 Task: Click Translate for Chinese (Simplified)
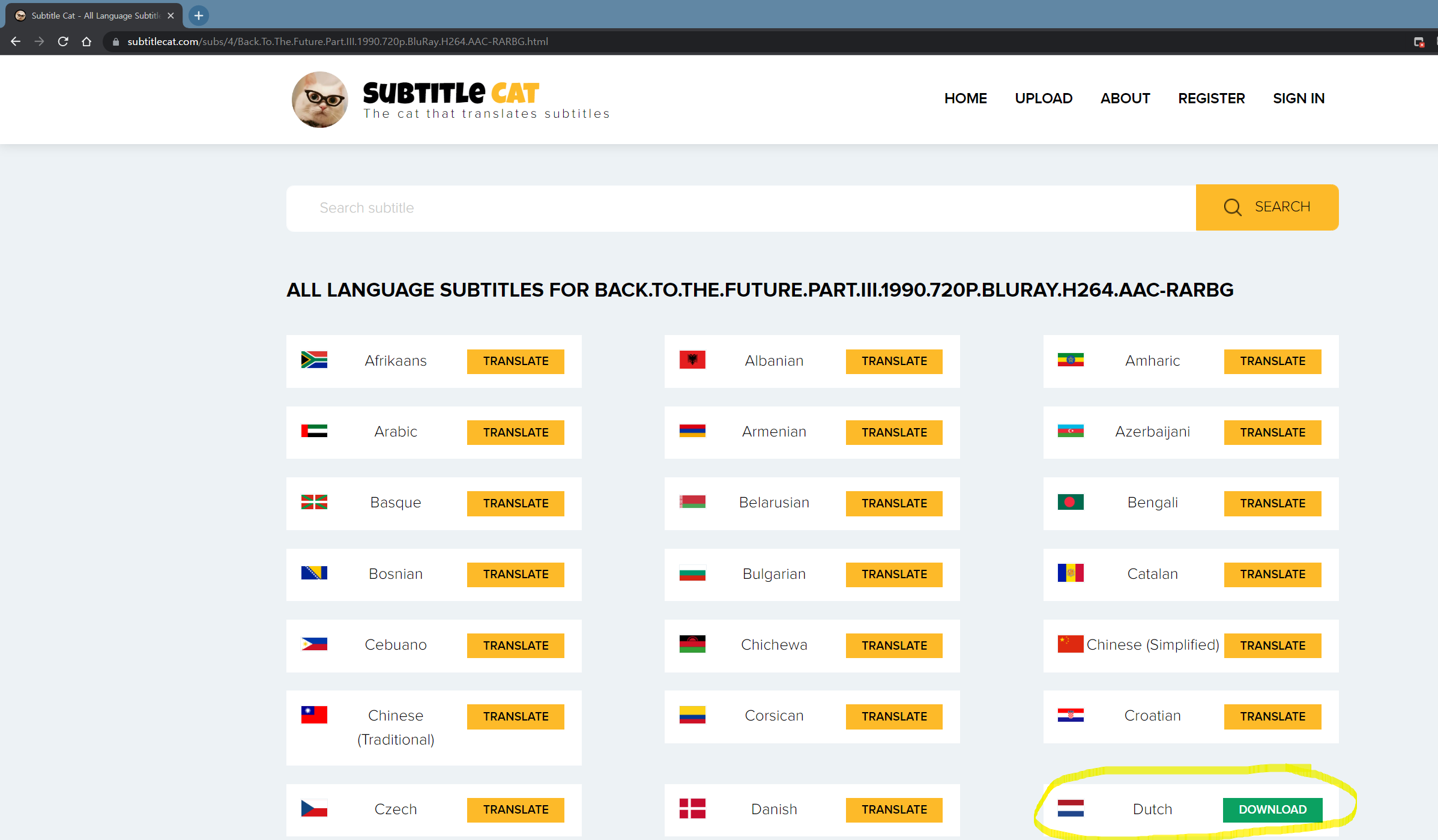(1272, 645)
